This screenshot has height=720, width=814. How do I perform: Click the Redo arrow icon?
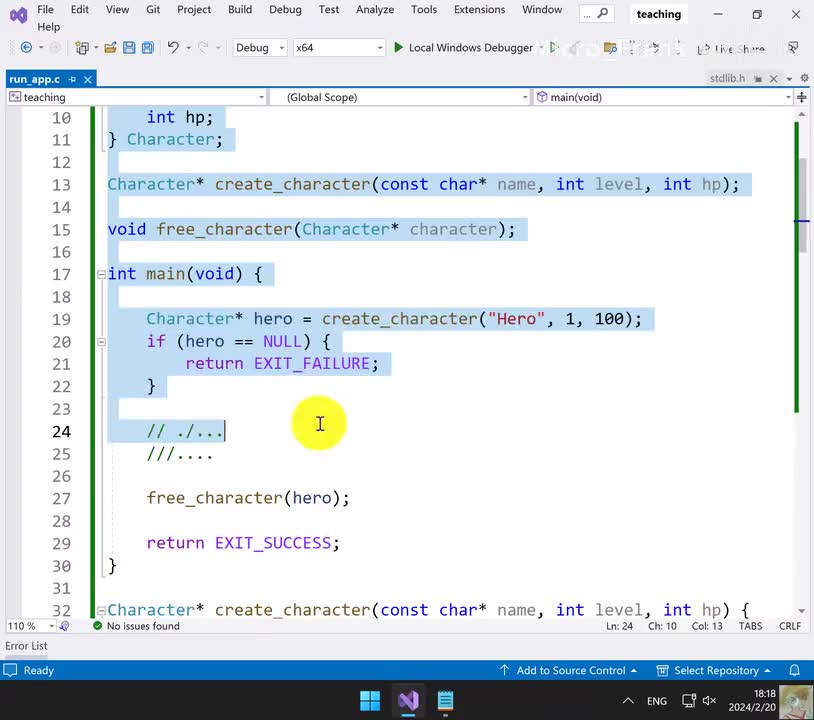pos(203,48)
